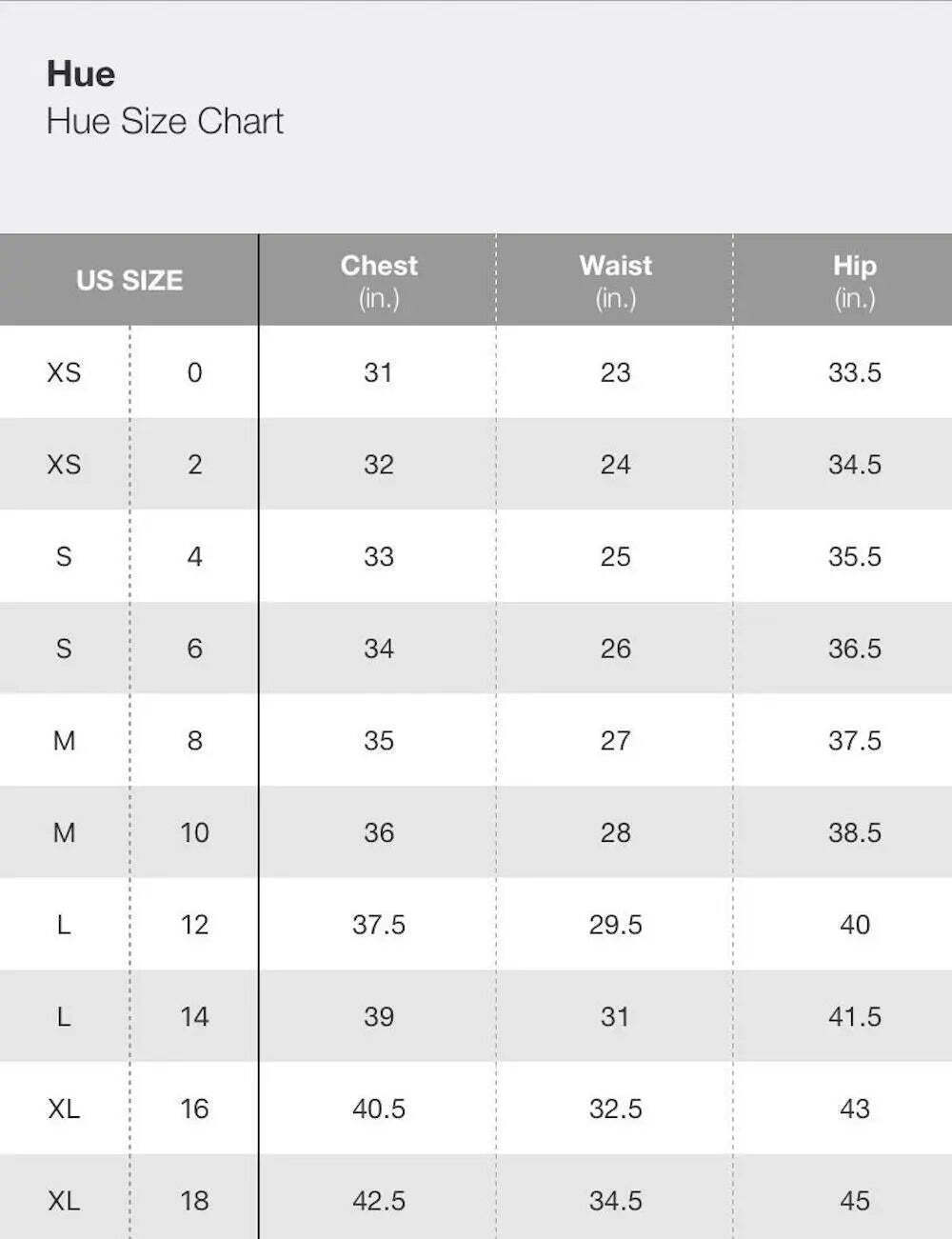Viewport: 952px width, 1239px height.
Task: Click the M label beside size 8
Action: [x=64, y=741]
